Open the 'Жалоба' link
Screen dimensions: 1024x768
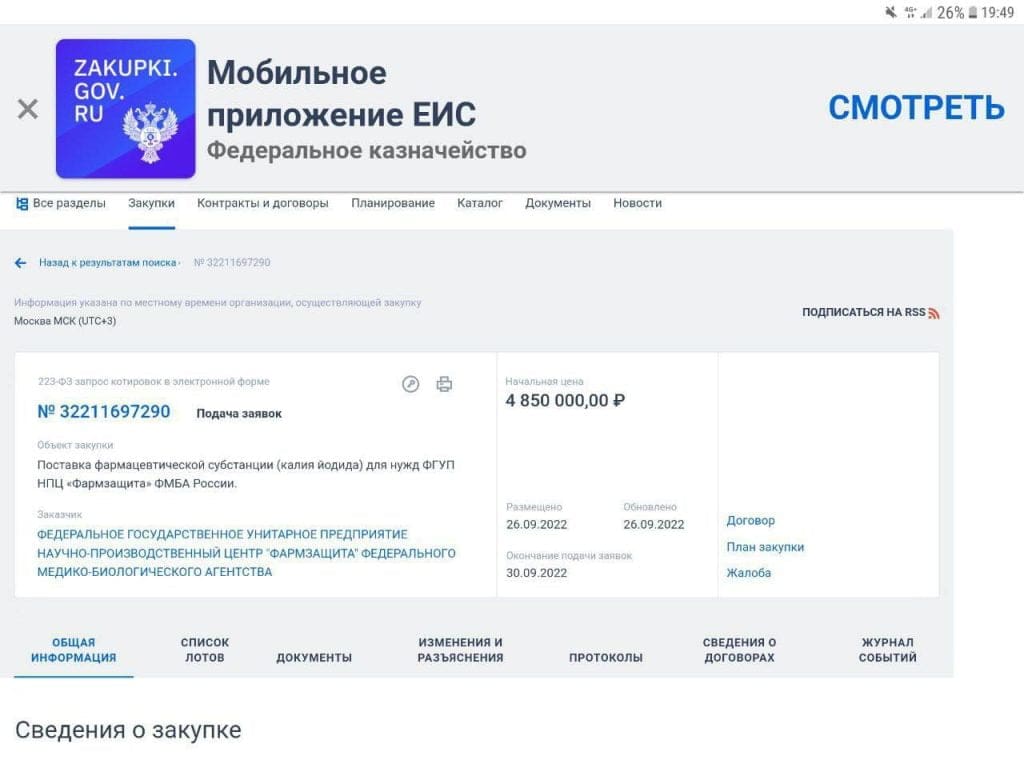[x=749, y=573]
